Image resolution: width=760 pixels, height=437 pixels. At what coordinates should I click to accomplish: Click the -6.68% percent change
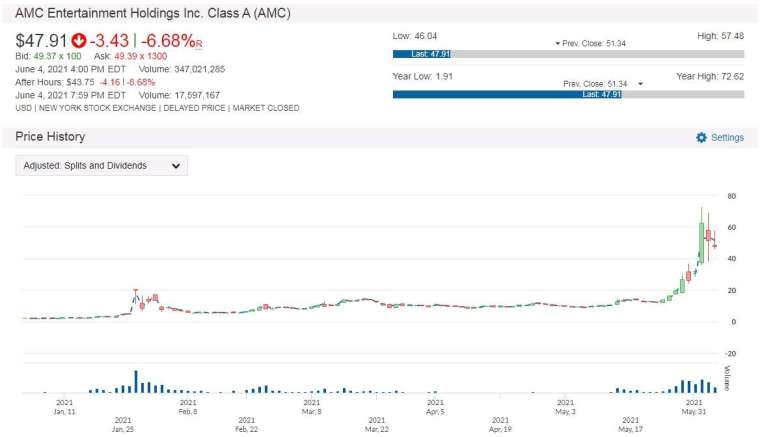pyautogui.click(x=168, y=41)
